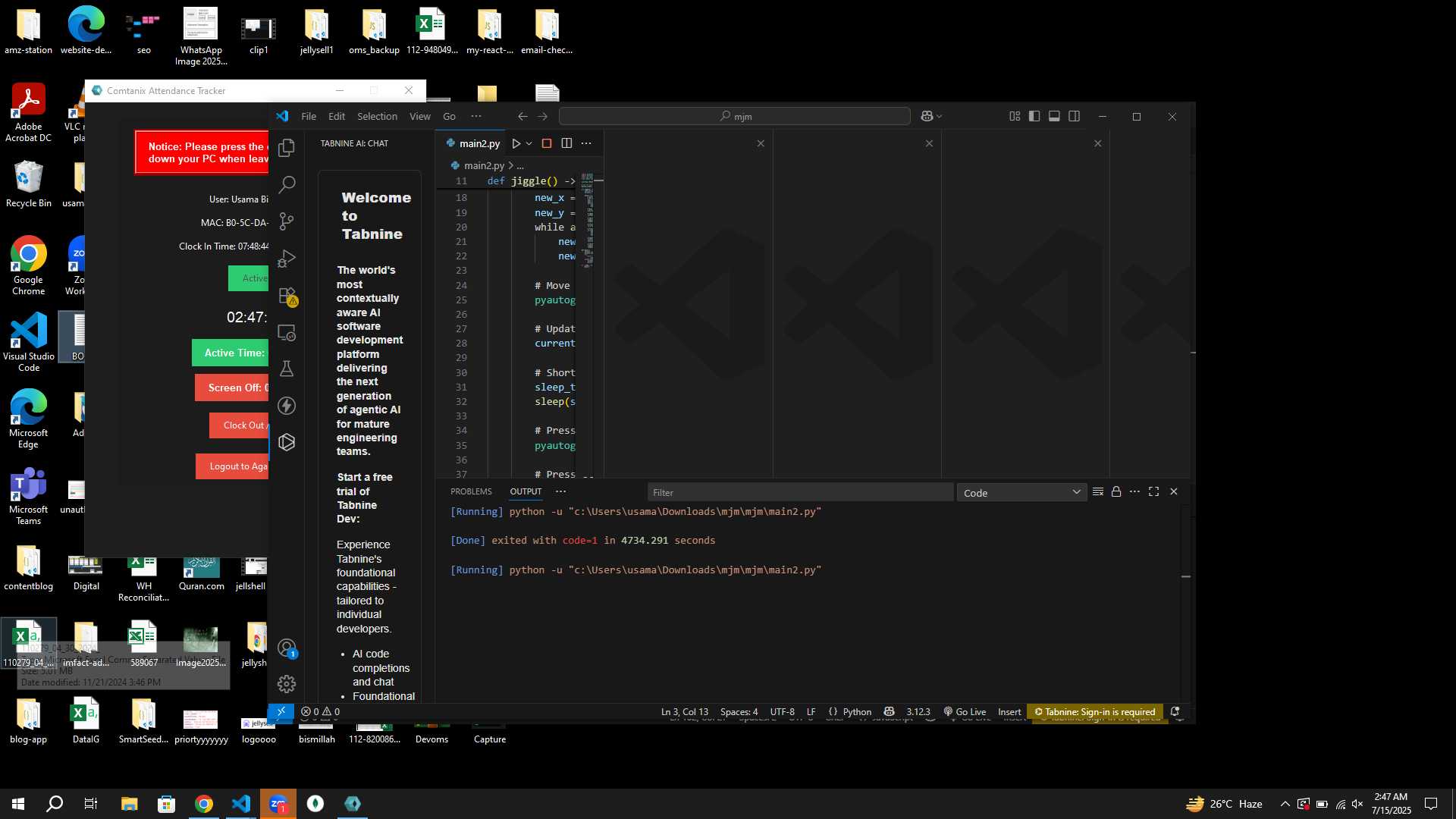Screen dimensions: 1456x819
Task: Click Tabnine: Sign-in is required
Action: [1094, 711]
